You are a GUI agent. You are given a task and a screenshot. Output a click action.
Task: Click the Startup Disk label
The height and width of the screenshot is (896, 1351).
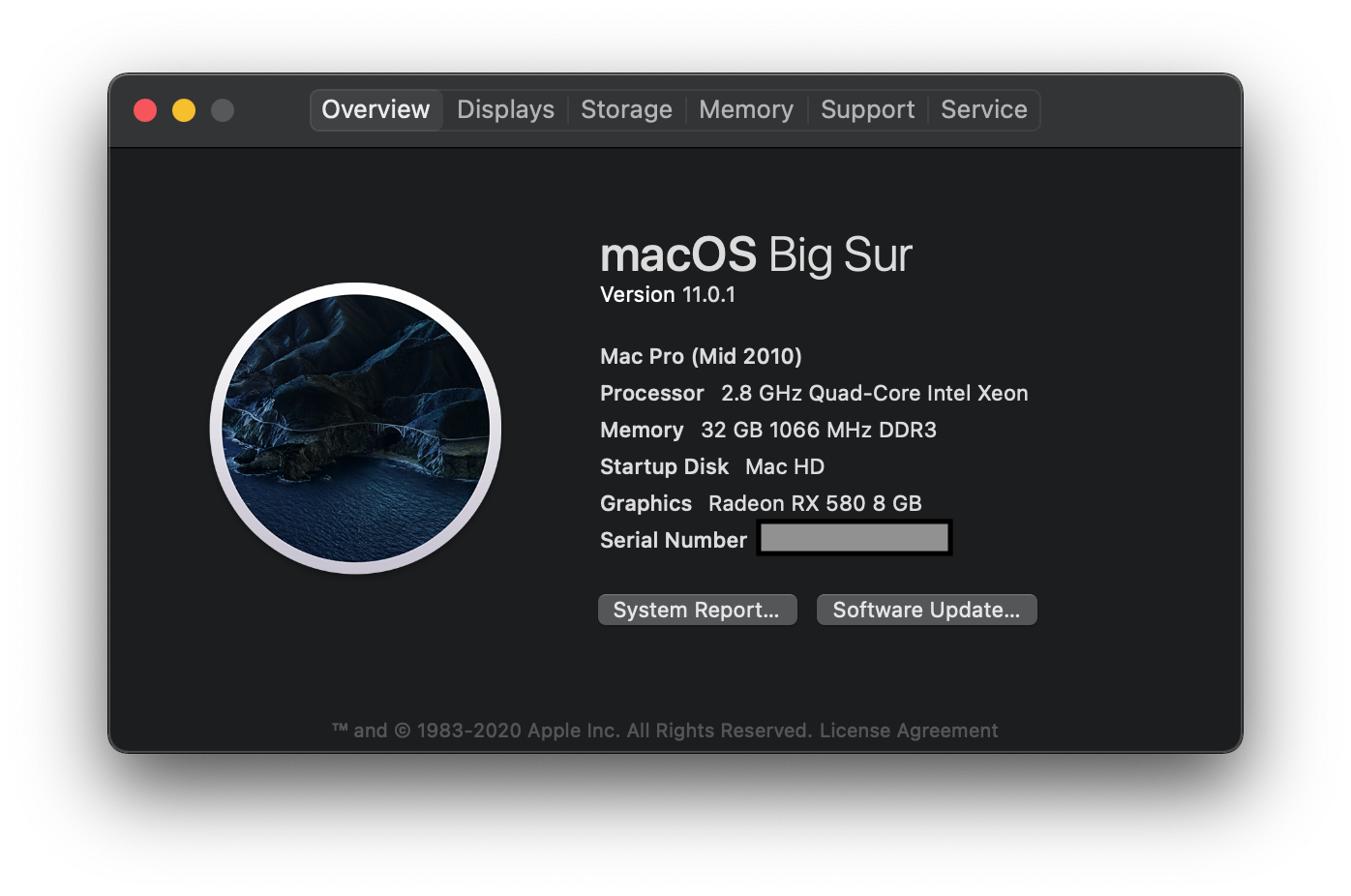click(664, 466)
